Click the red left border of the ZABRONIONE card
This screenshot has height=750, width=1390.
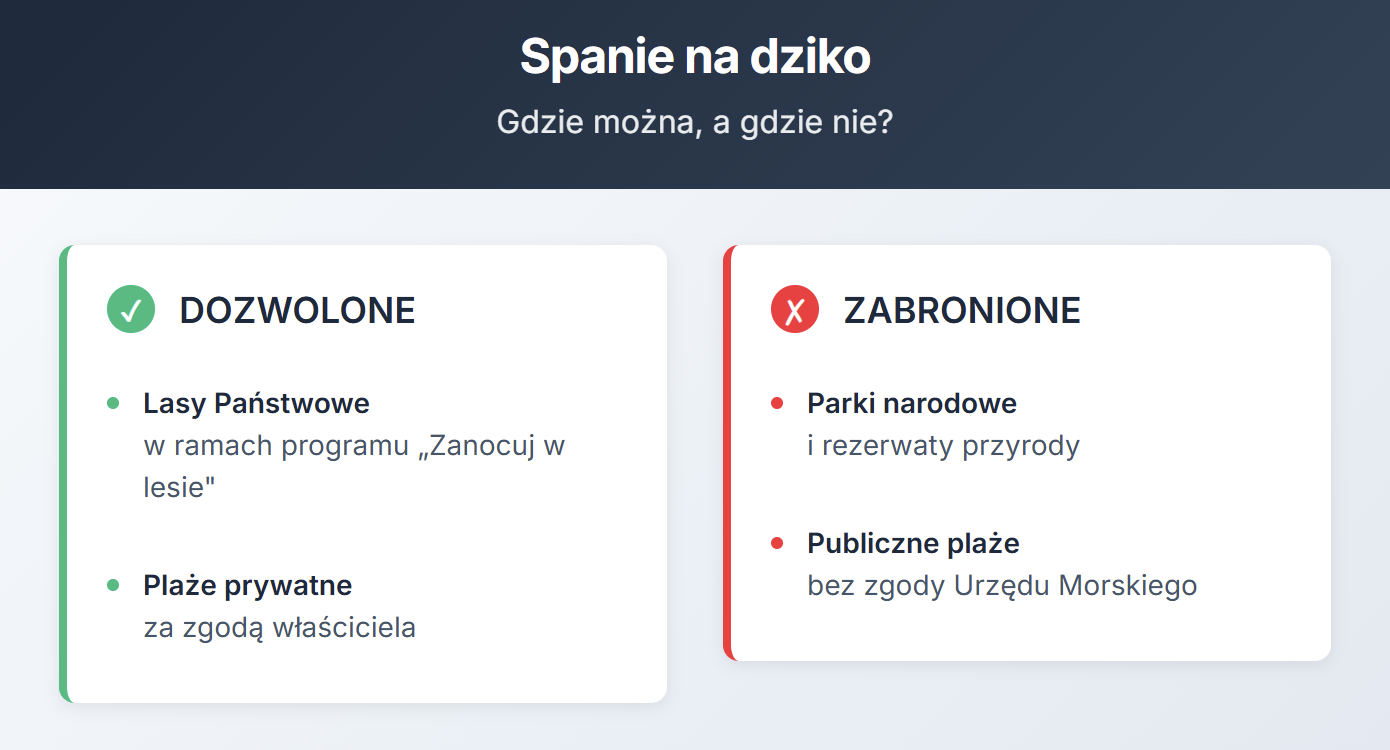pos(727,452)
